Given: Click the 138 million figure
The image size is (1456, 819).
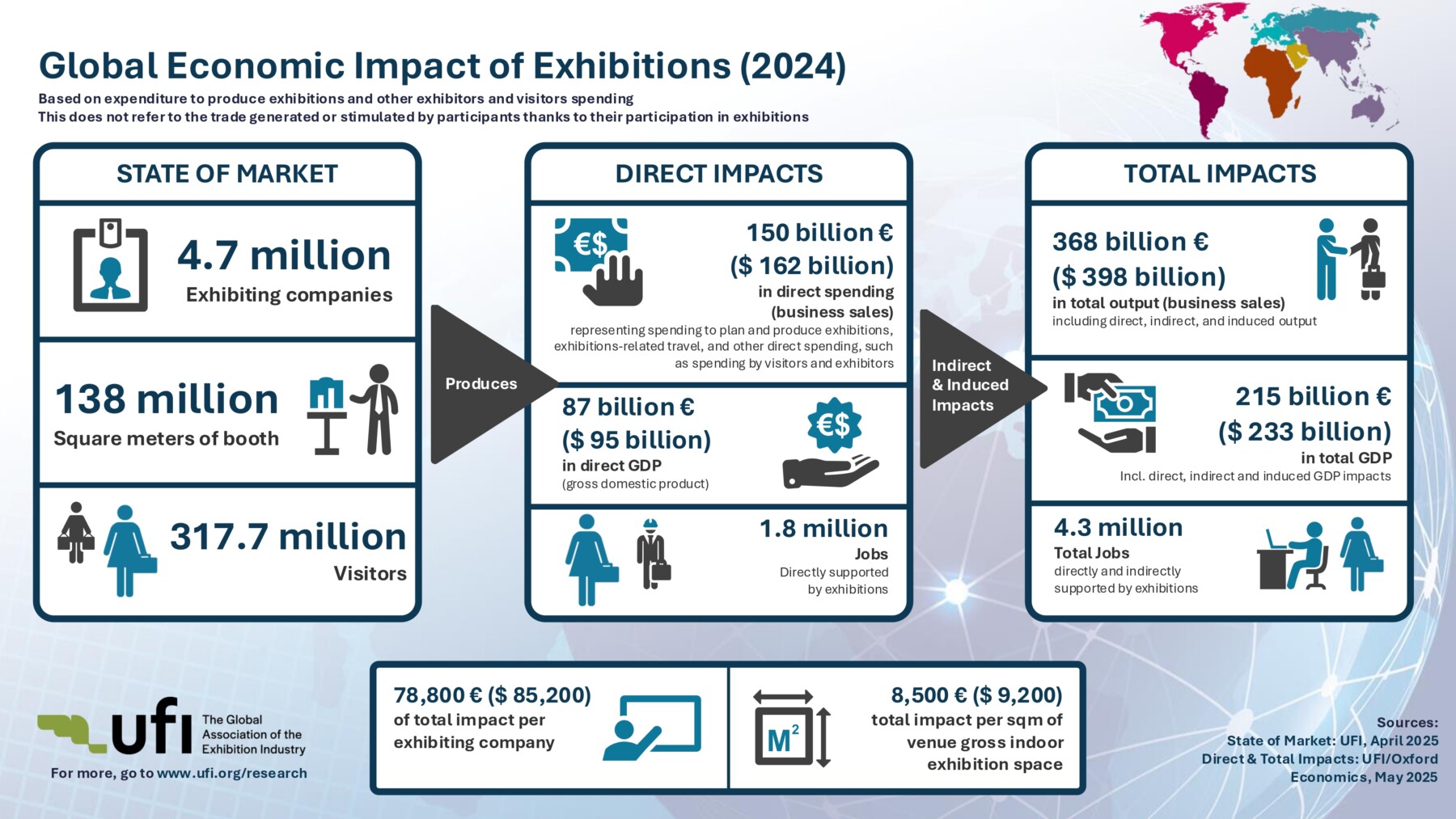Looking at the screenshot, I should pyautogui.click(x=167, y=399).
